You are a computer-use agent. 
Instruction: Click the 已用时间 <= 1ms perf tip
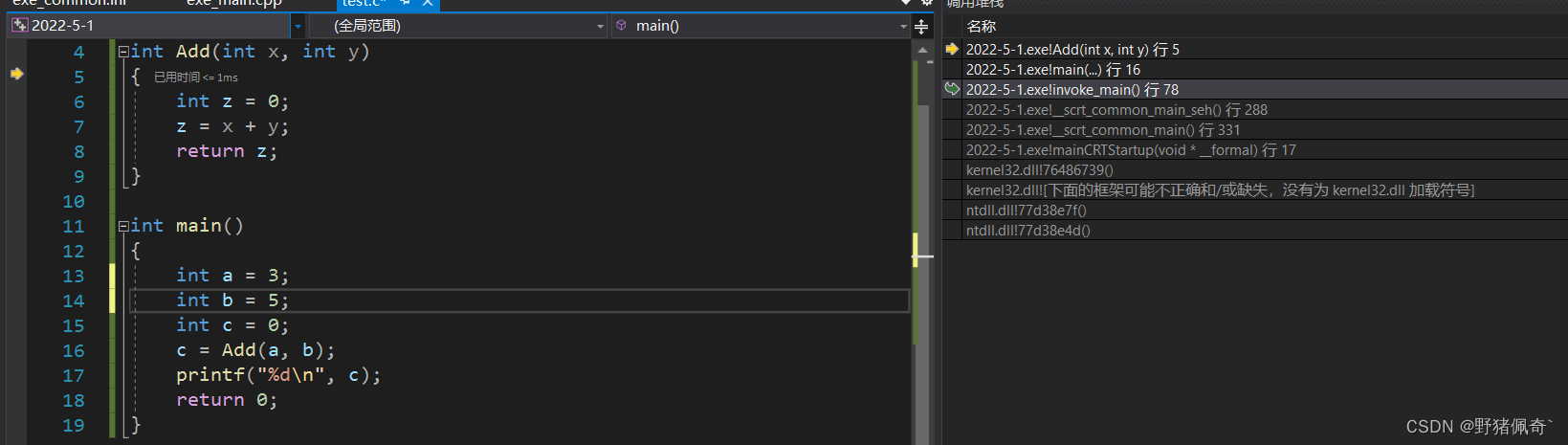coord(196,78)
